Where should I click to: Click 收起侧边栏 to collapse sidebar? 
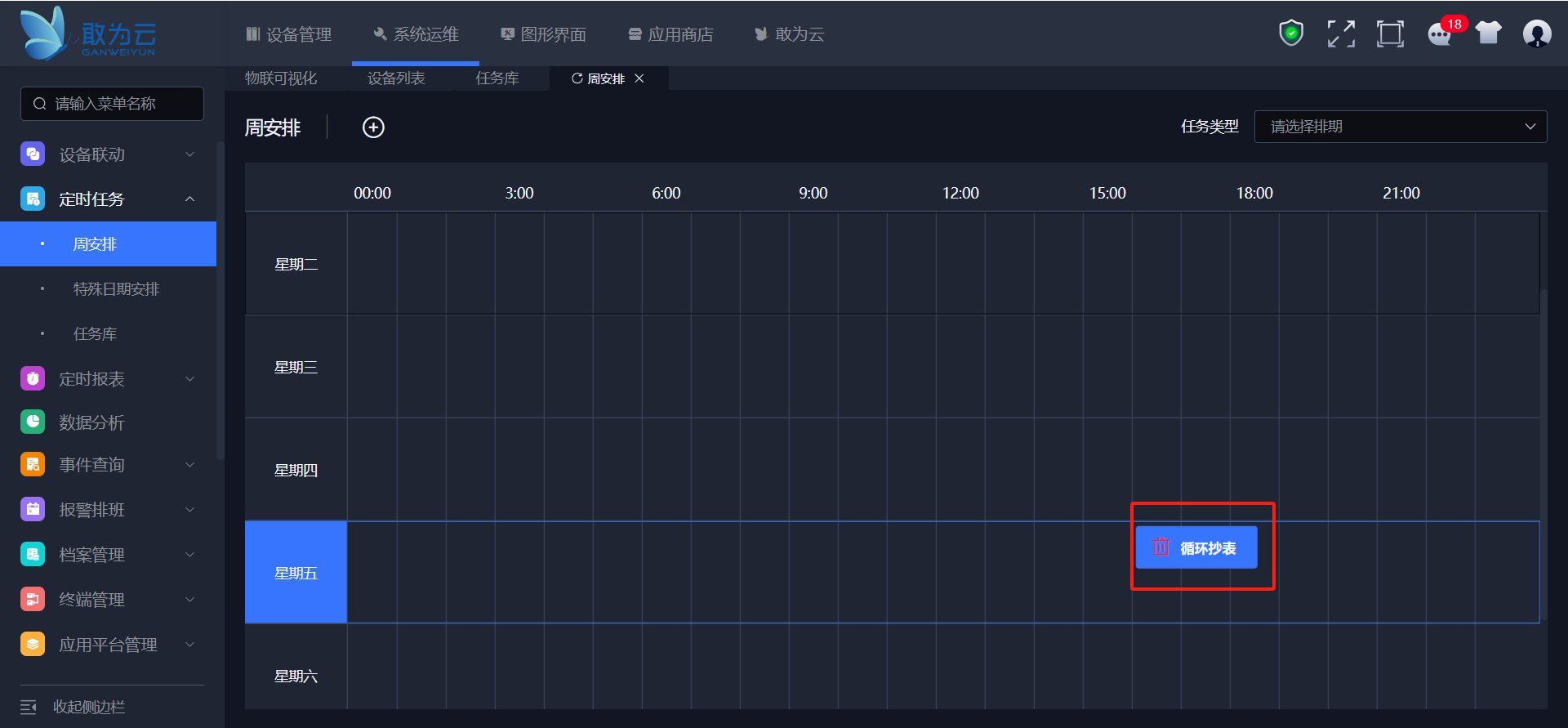point(89,707)
